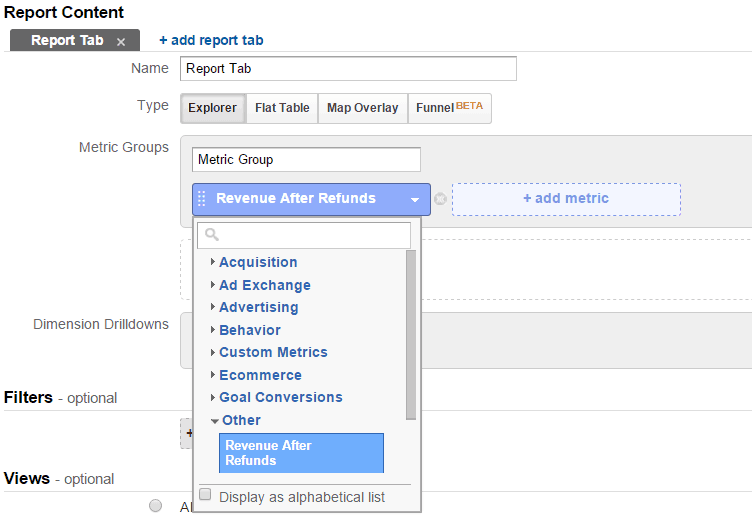Click the add metric button
The height and width of the screenshot is (516, 752).
point(566,199)
